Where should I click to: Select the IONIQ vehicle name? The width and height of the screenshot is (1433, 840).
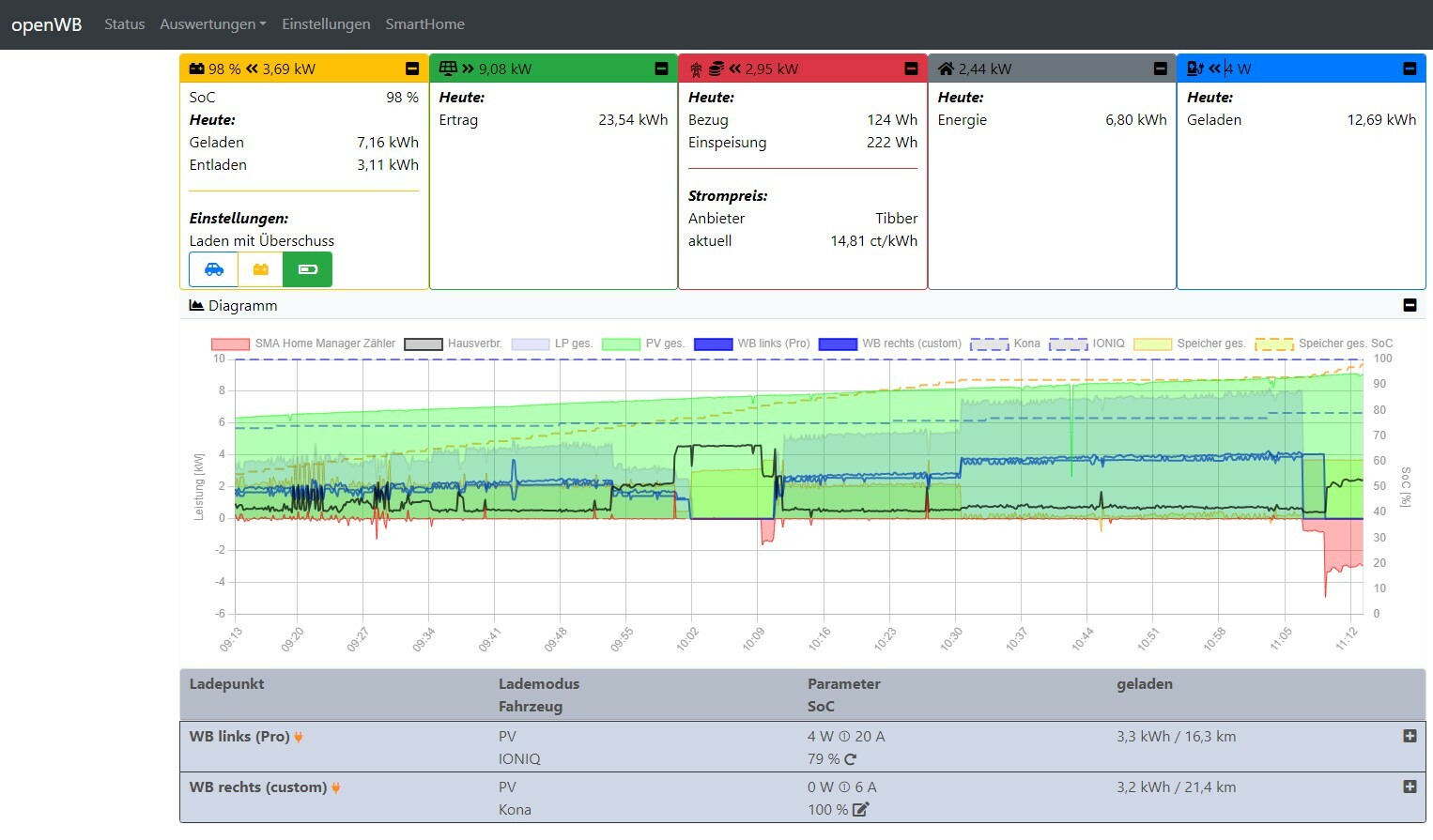point(519,759)
